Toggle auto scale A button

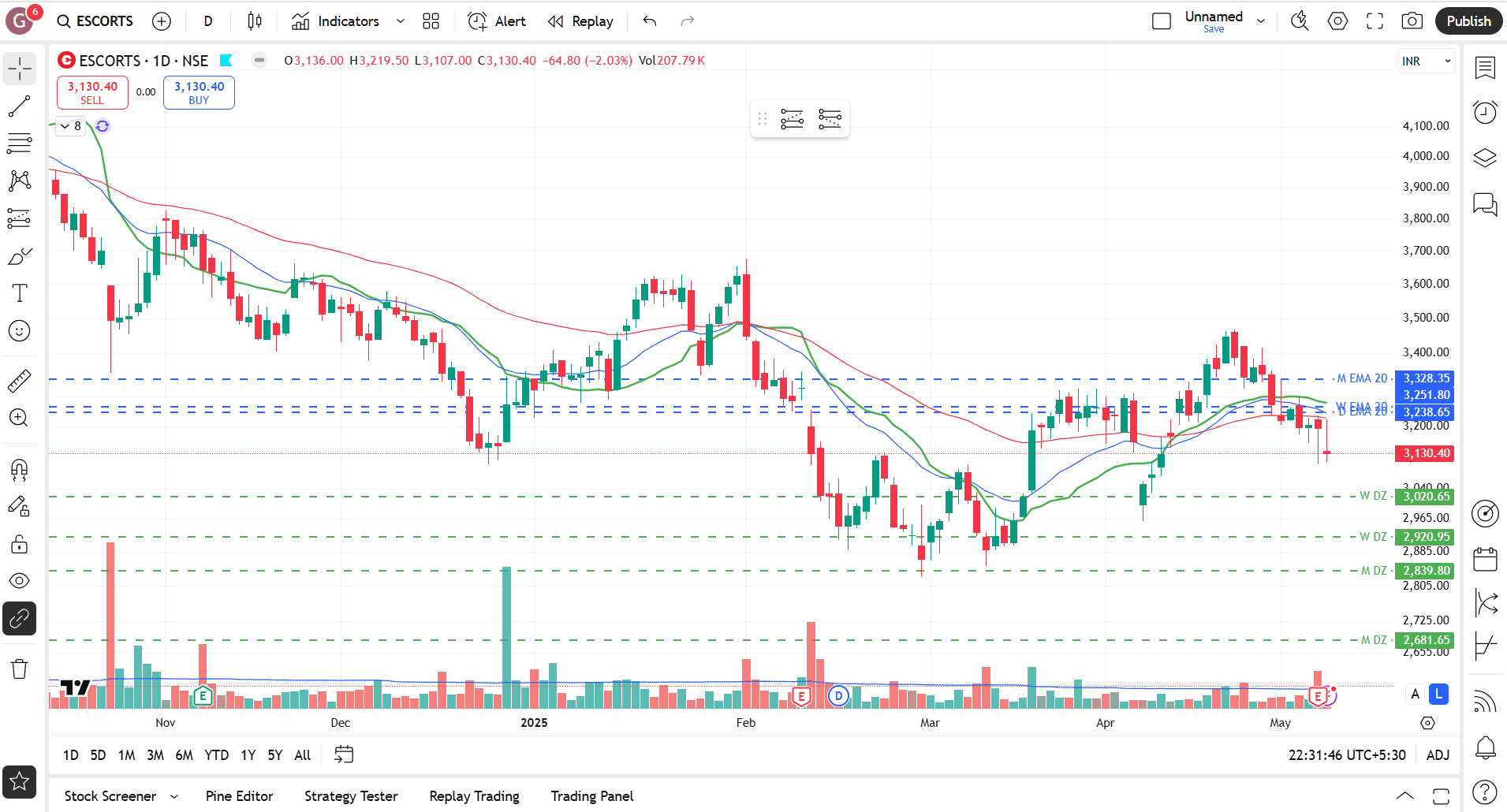tap(1416, 695)
